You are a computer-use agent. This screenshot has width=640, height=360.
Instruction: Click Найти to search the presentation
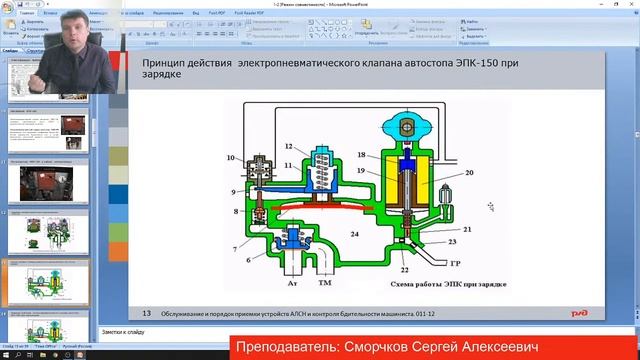coord(469,22)
